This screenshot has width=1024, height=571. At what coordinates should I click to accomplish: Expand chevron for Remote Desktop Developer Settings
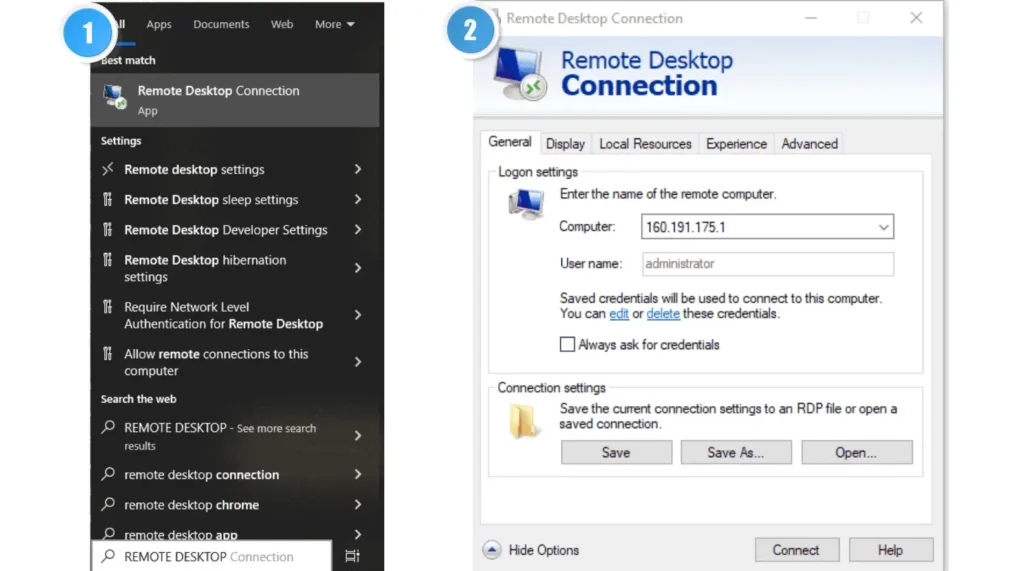click(358, 229)
